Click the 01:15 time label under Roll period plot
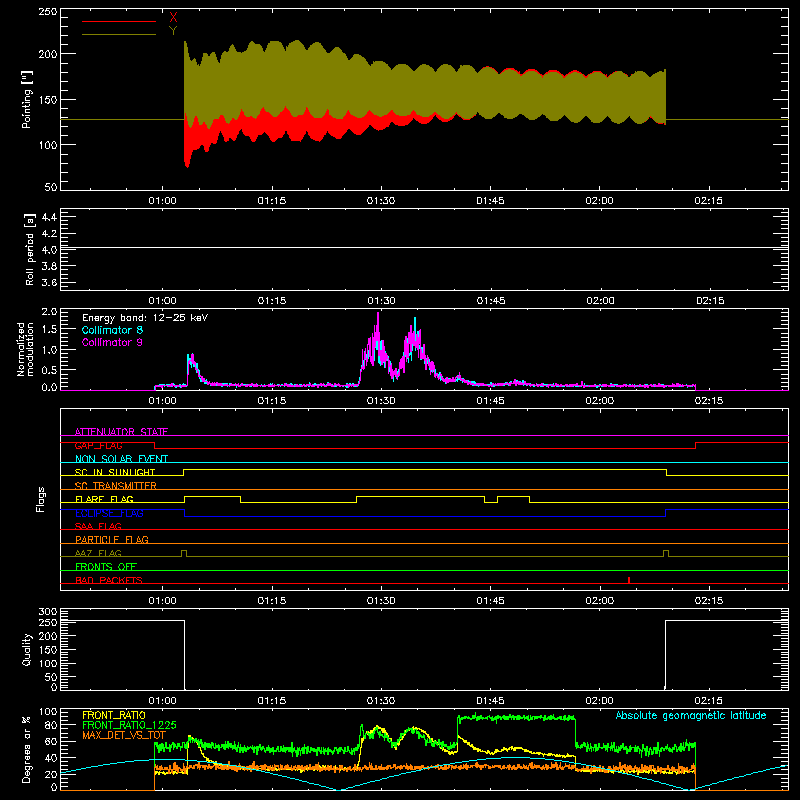The height and width of the screenshot is (800, 800). click(x=271, y=301)
